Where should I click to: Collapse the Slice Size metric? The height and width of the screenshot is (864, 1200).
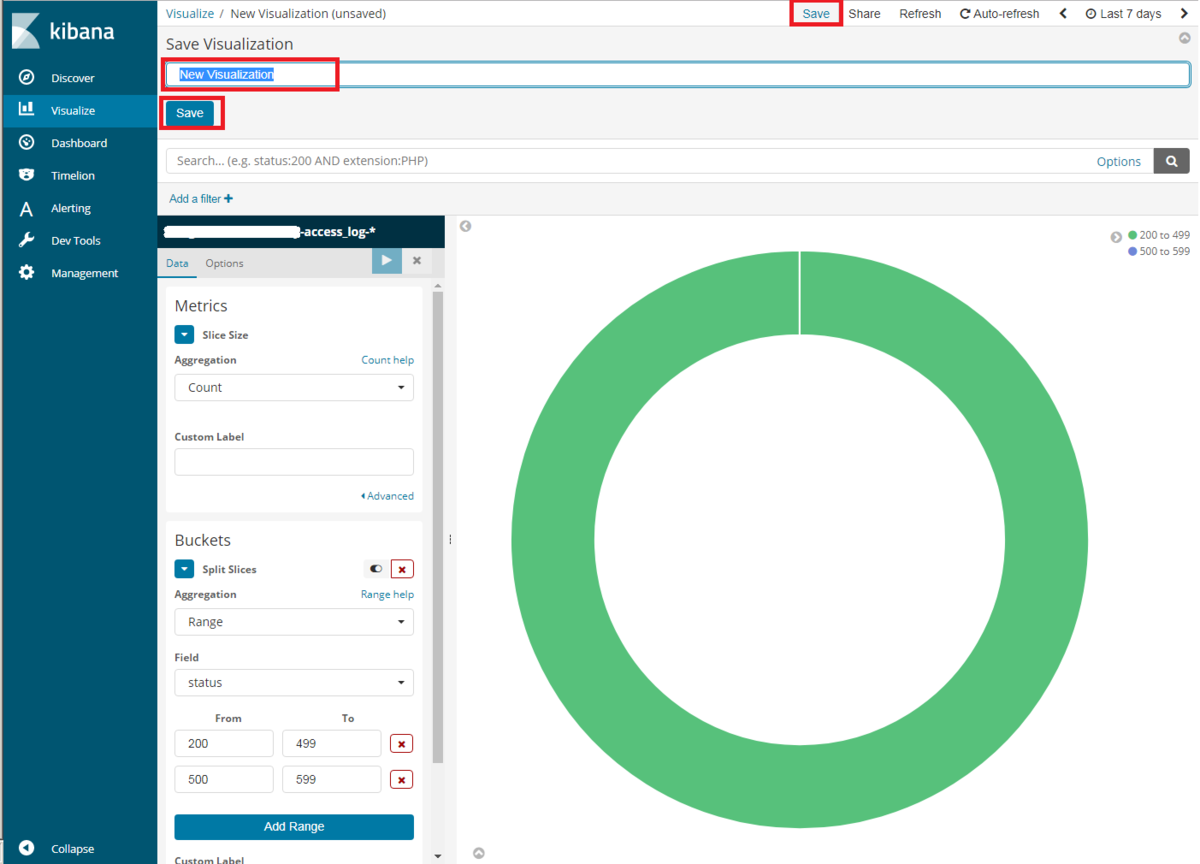click(184, 335)
